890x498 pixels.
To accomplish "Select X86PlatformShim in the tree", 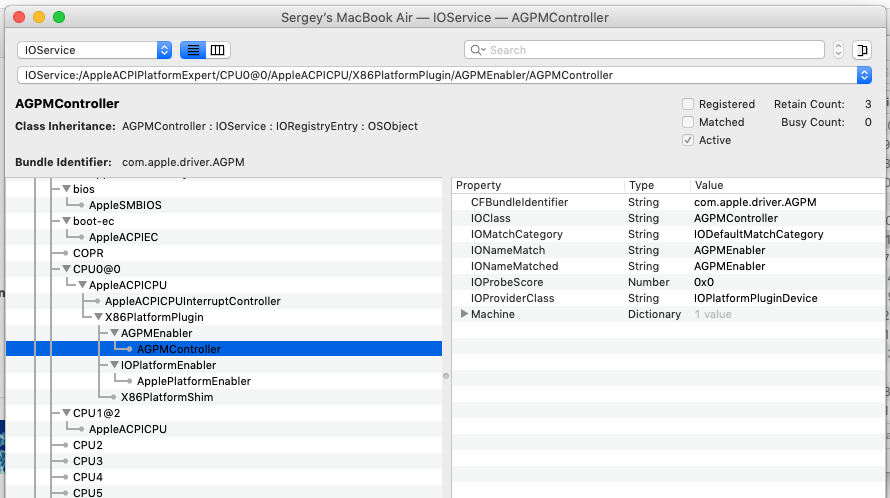I will click(x=167, y=397).
